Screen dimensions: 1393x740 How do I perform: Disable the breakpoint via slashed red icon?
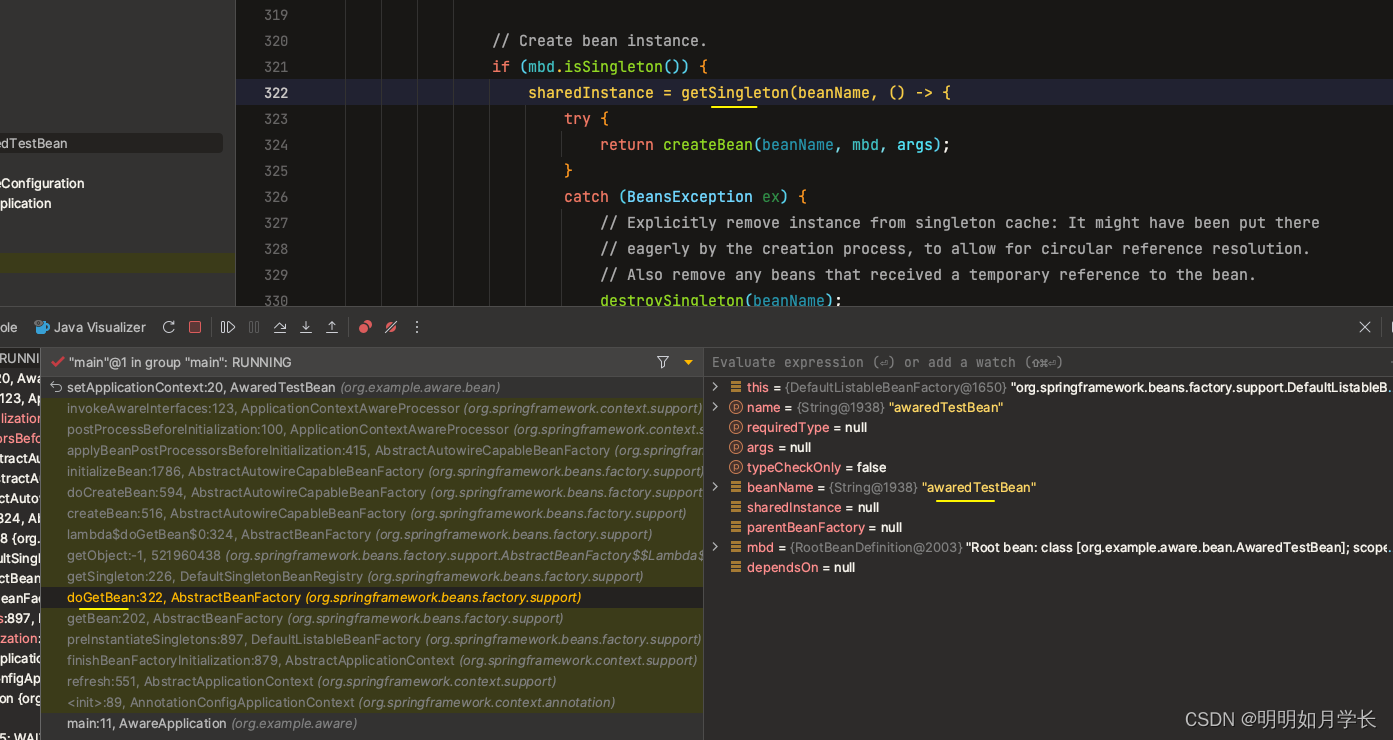pos(390,327)
